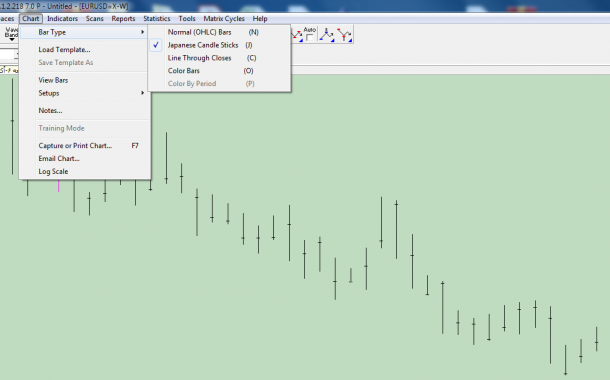
Task: Select the Y-shaped wave-pattern tool icon
Action: click(345, 35)
